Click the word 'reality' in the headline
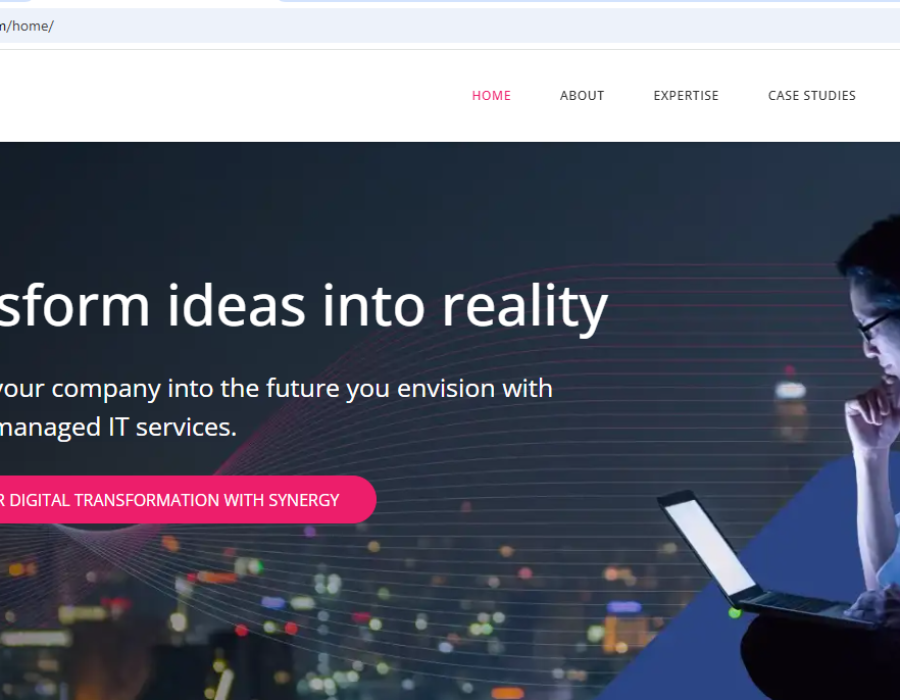This screenshot has height=700, width=900. pyautogui.click(x=525, y=307)
